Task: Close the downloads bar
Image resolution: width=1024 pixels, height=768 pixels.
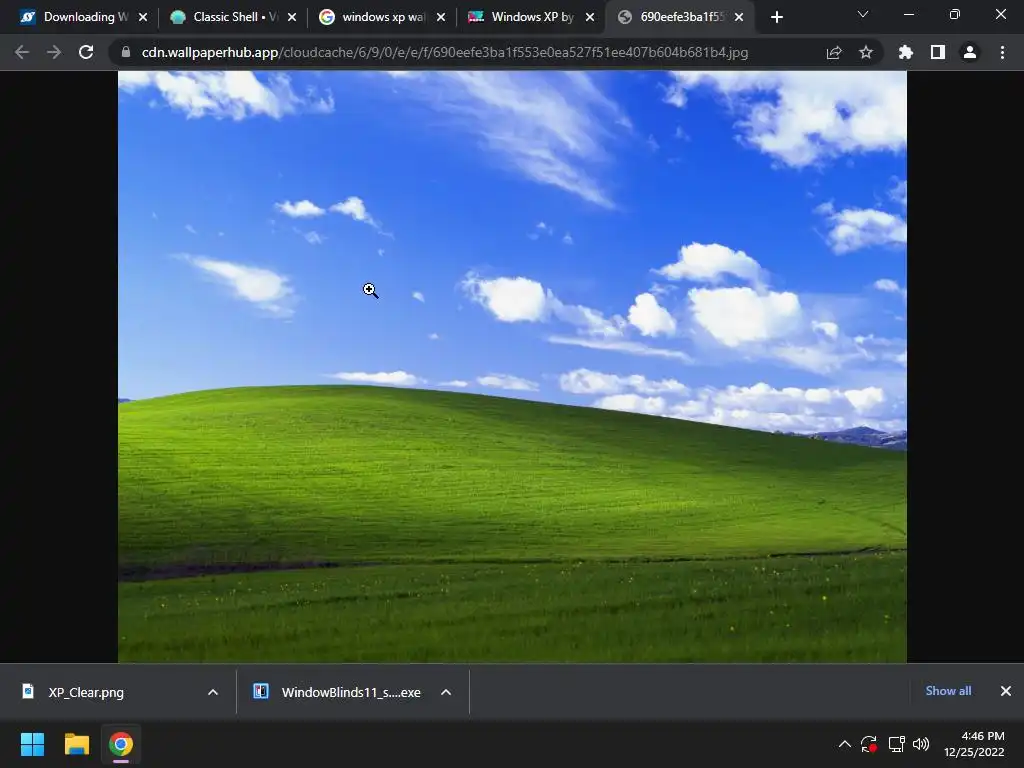Action: [x=1006, y=691]
